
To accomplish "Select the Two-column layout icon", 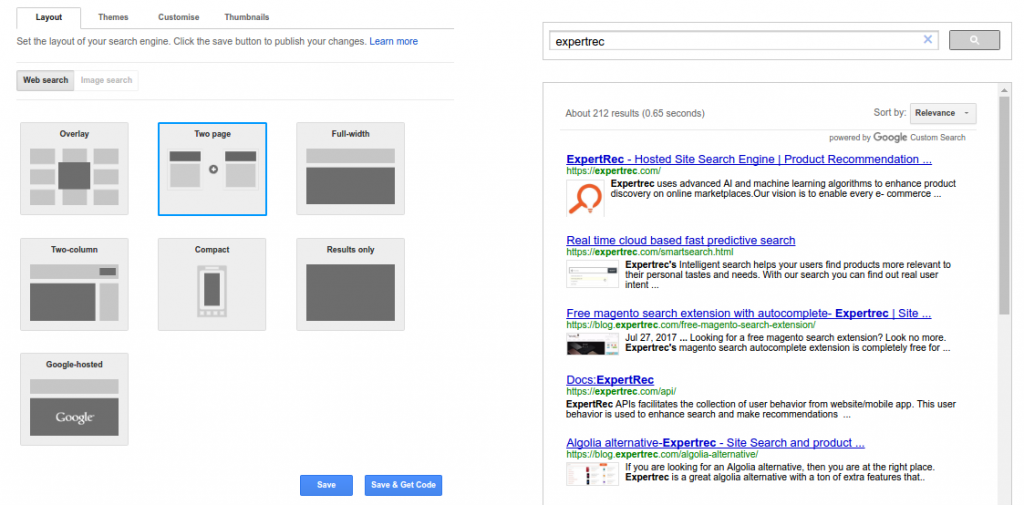I will coord(74,284).
